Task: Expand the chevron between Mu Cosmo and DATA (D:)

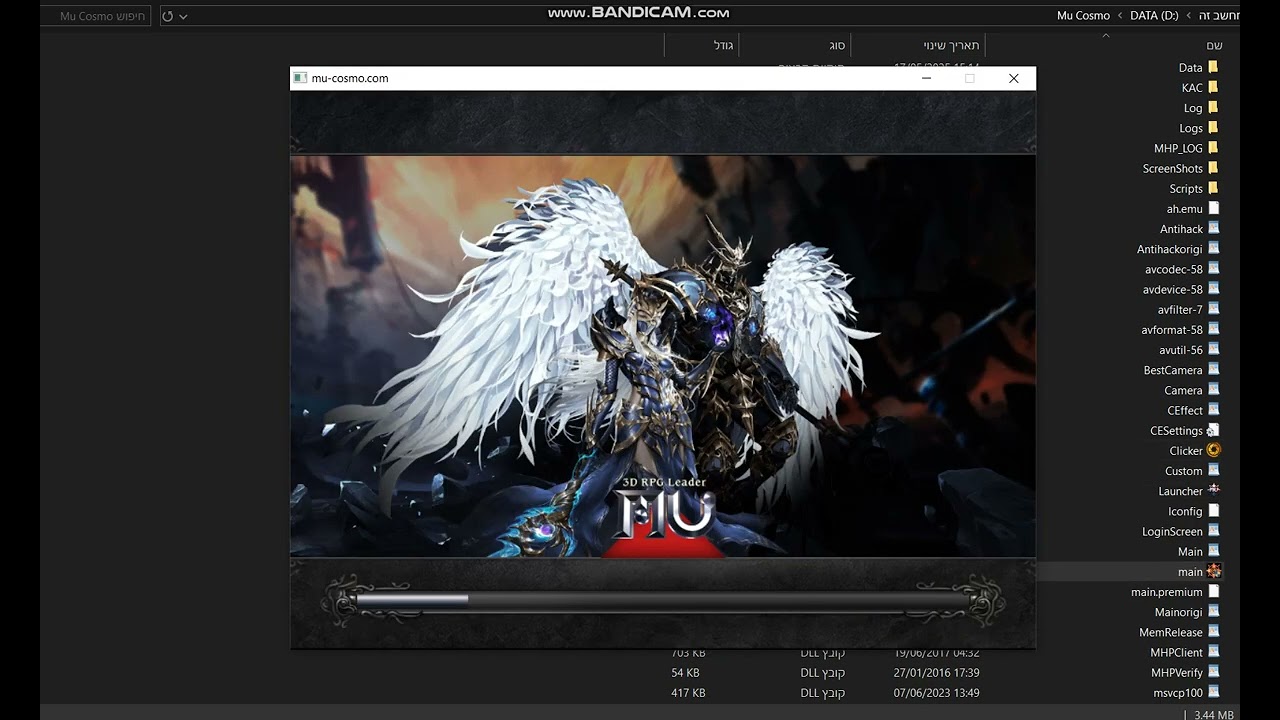Action: pyautogui.click(x=1120, y=16)
